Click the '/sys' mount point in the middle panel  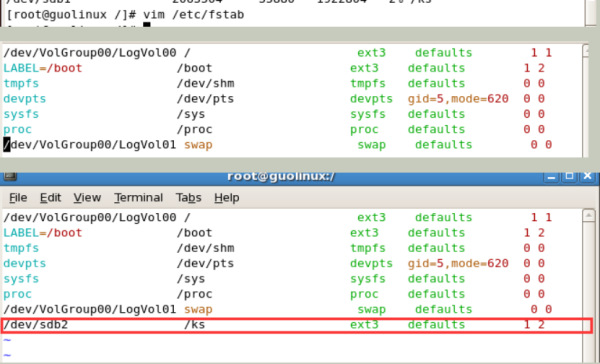coord(191,114)
